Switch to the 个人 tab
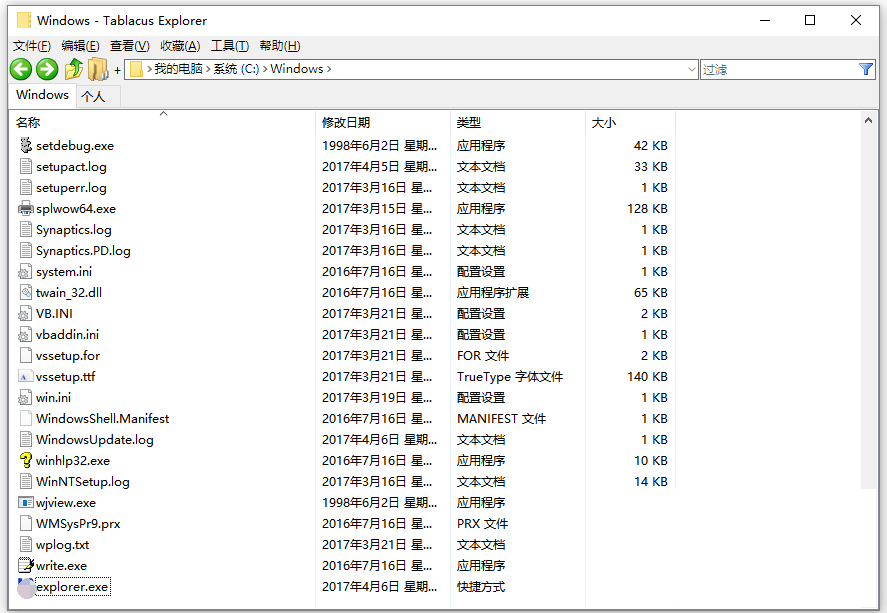The image size is (887, 613). pyautogui.click(x=93, y=96)
